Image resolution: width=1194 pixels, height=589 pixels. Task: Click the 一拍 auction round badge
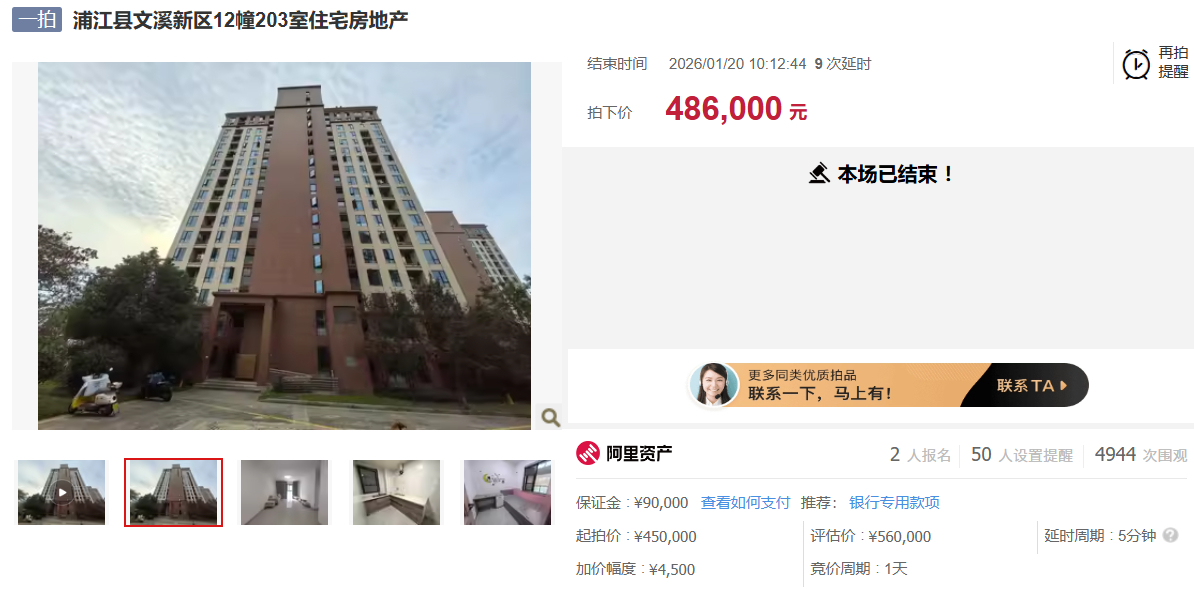click(x=37, y=20)
